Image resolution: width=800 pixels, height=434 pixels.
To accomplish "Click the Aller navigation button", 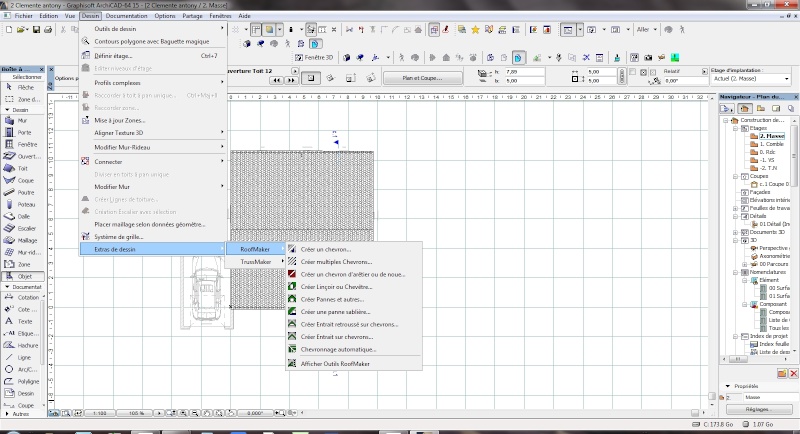I will coord(646,30).
